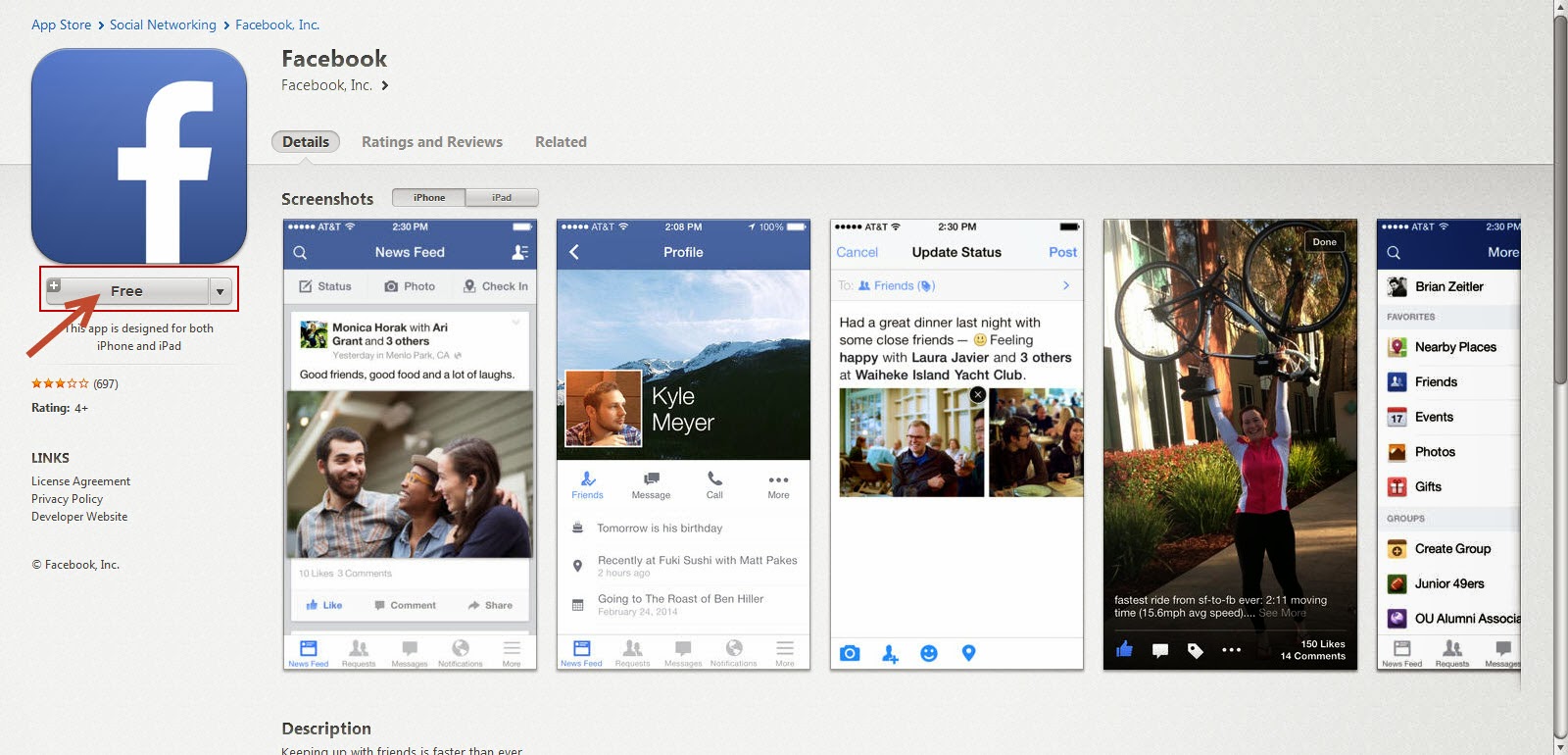The image size is (1568, 755).
Task: Click the camera icon in status toolbar
Action: (850, 653)
